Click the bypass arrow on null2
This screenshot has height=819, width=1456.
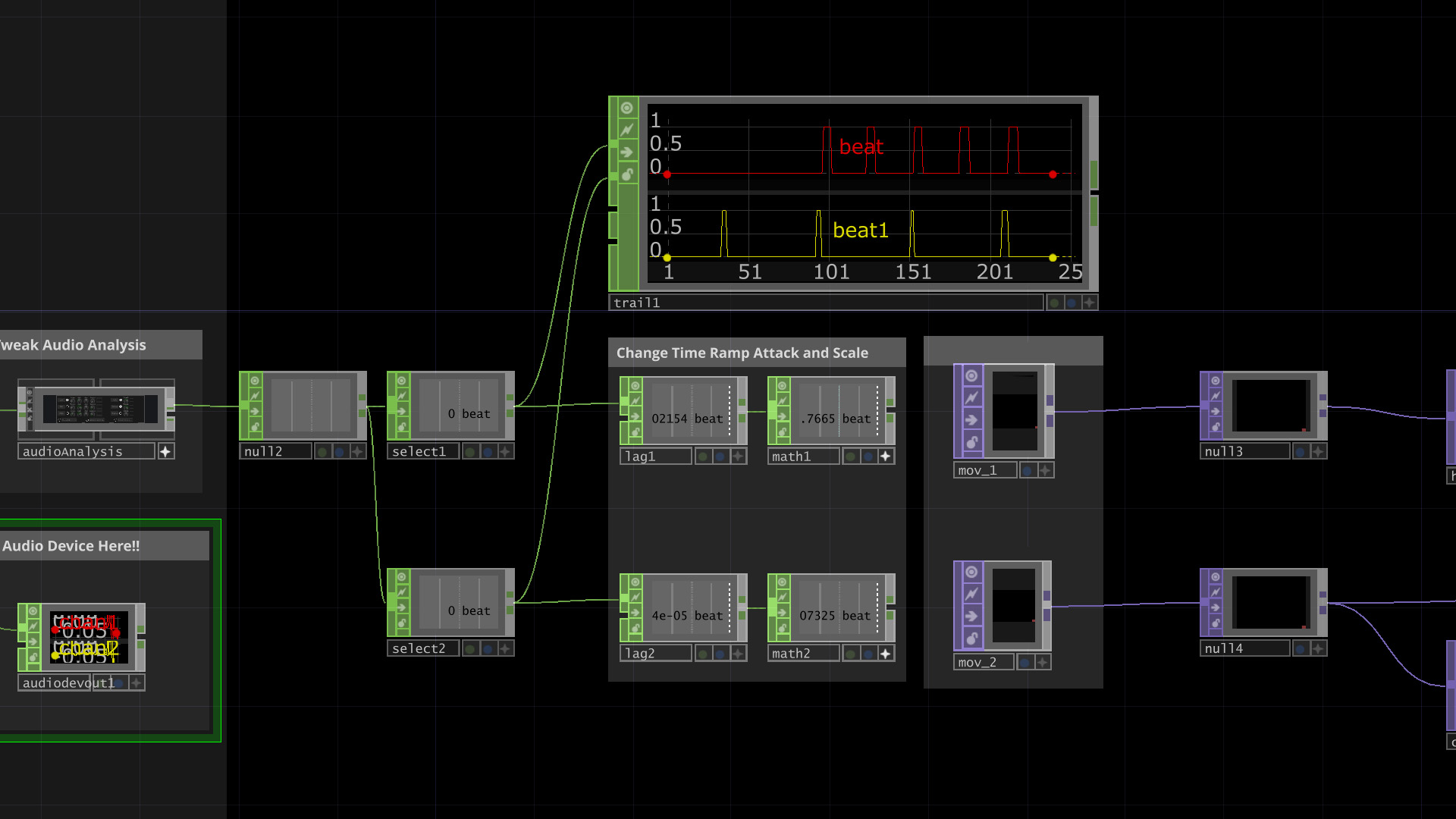(255, 411)
